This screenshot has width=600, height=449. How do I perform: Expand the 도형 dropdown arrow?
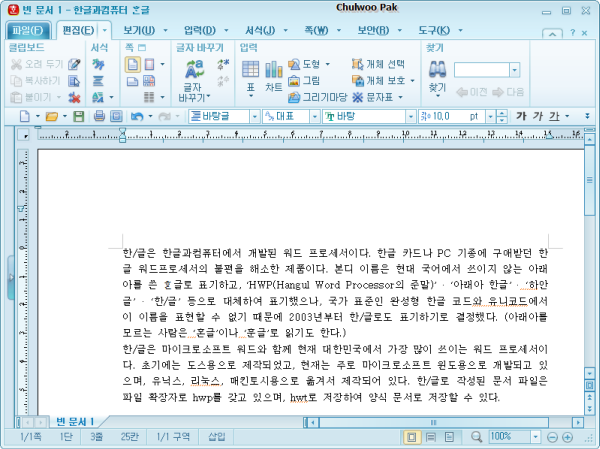(328, 64)
